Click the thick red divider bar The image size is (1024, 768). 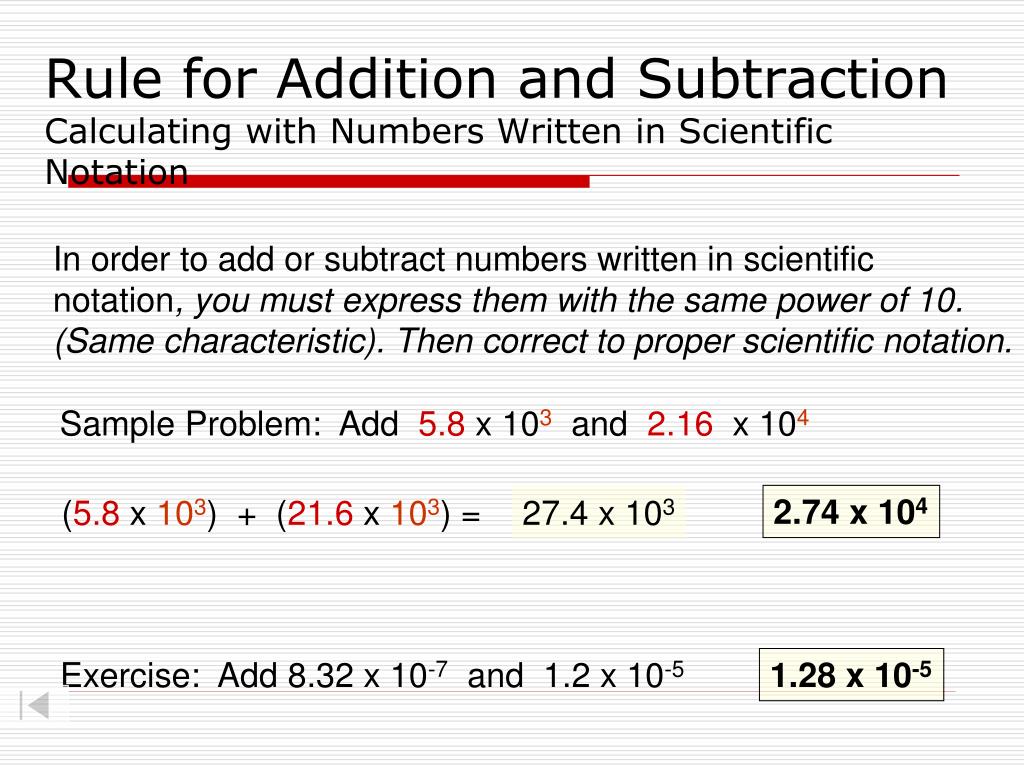pos(329,182)
